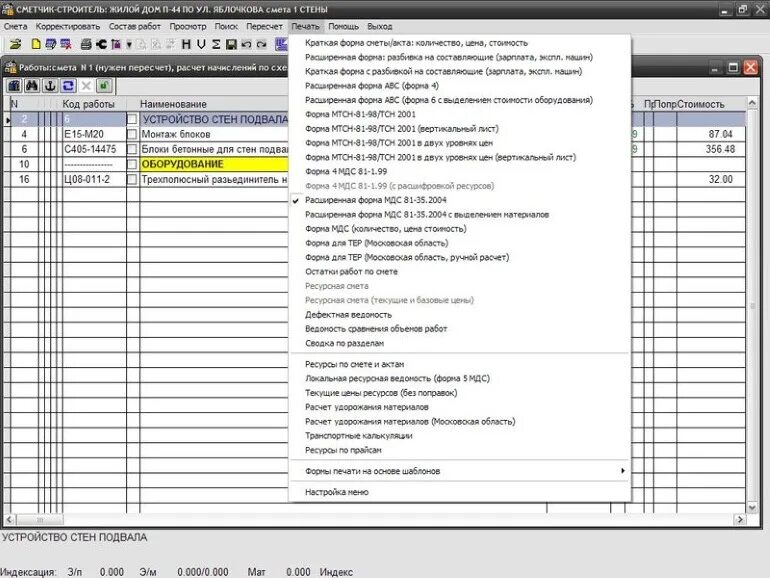Viewport: 770px width, 578px height.
Task: Click the stacked blue forms toolbar icon
Action: 51,45
